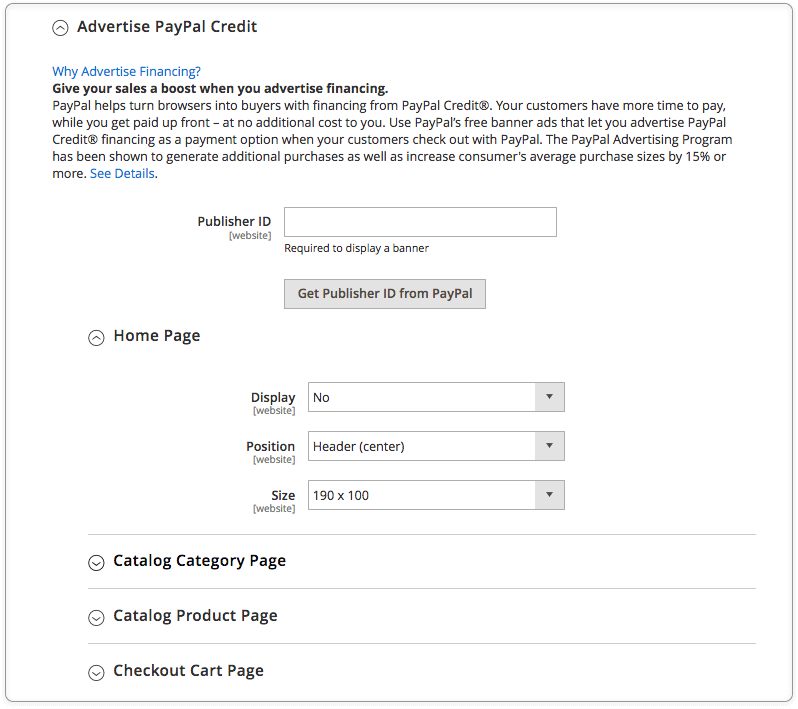The height and width of the screenshot is (709, 798).
Task: Expand the Checkout Cart Page section
Action: pyautogui.click(x=96, y=672)
